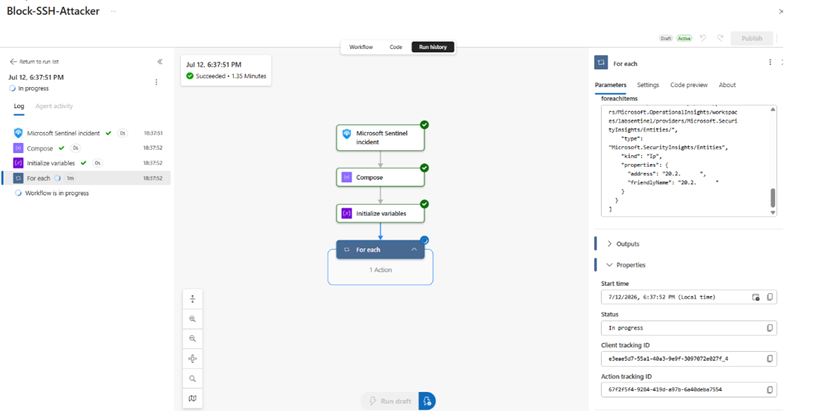Collapse the For each node chevron
The image size is (824, 411).
pyautogui.click(x=414, y=250)
